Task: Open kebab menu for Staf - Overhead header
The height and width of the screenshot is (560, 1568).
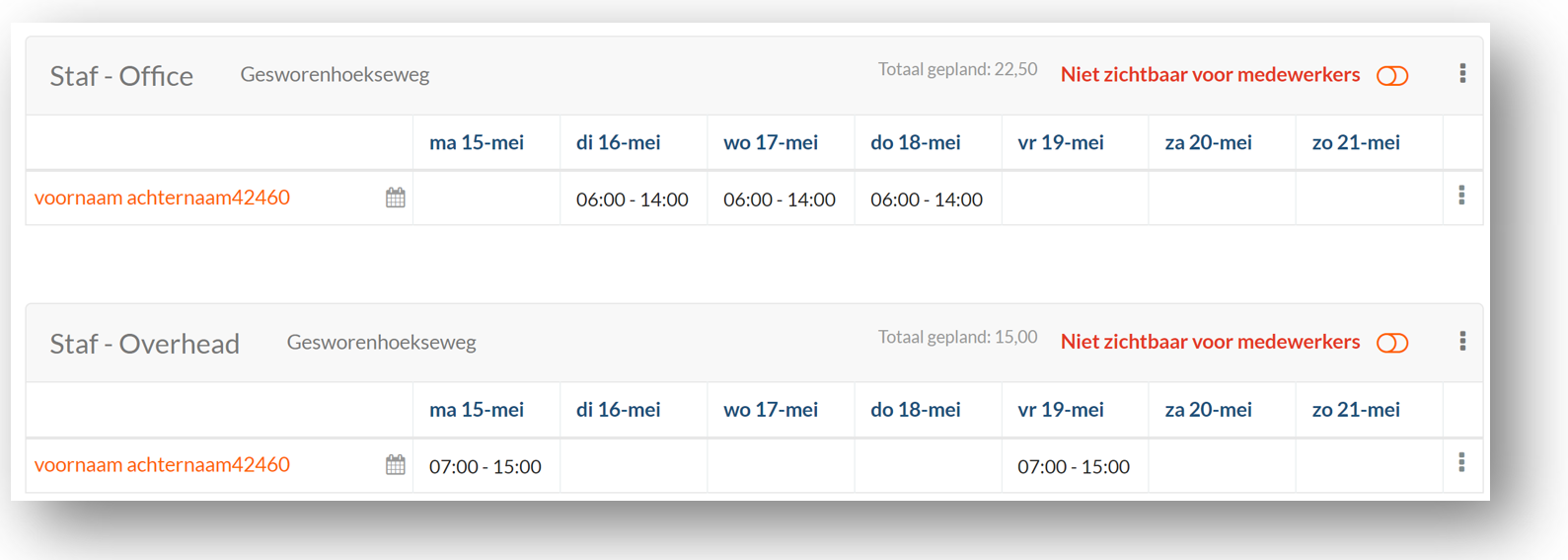Action: (1462, 342)
